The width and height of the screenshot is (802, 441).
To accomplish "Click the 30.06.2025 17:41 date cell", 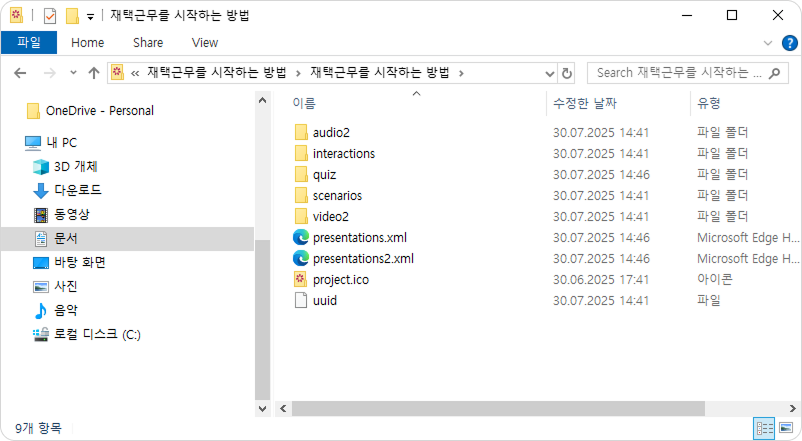I will (x=600, y=280).
